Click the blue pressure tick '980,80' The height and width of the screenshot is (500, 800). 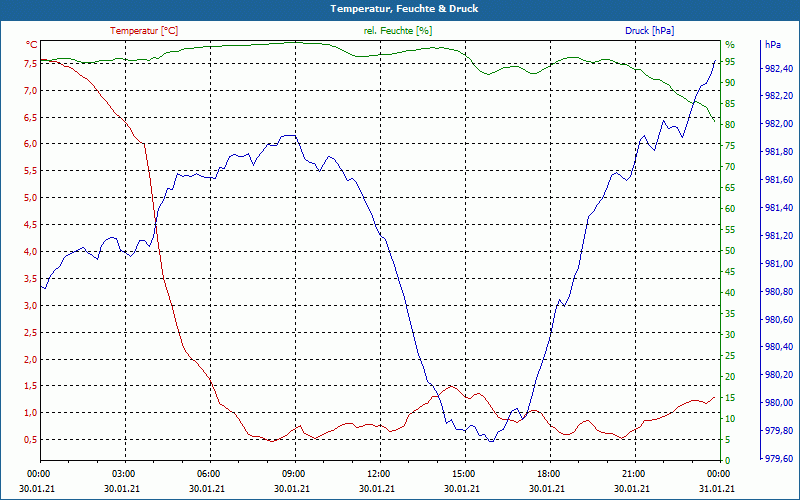coord(779,291)
